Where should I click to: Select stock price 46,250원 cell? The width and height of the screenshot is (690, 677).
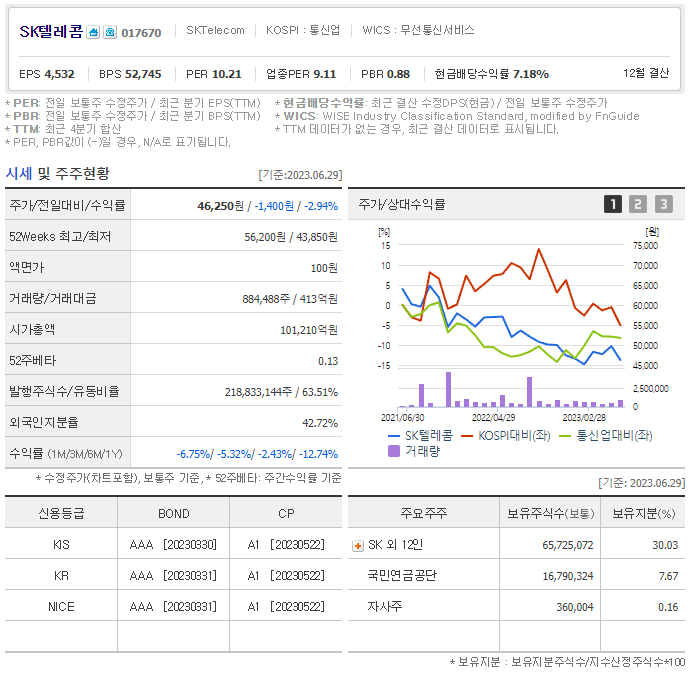tap(220, 206)
